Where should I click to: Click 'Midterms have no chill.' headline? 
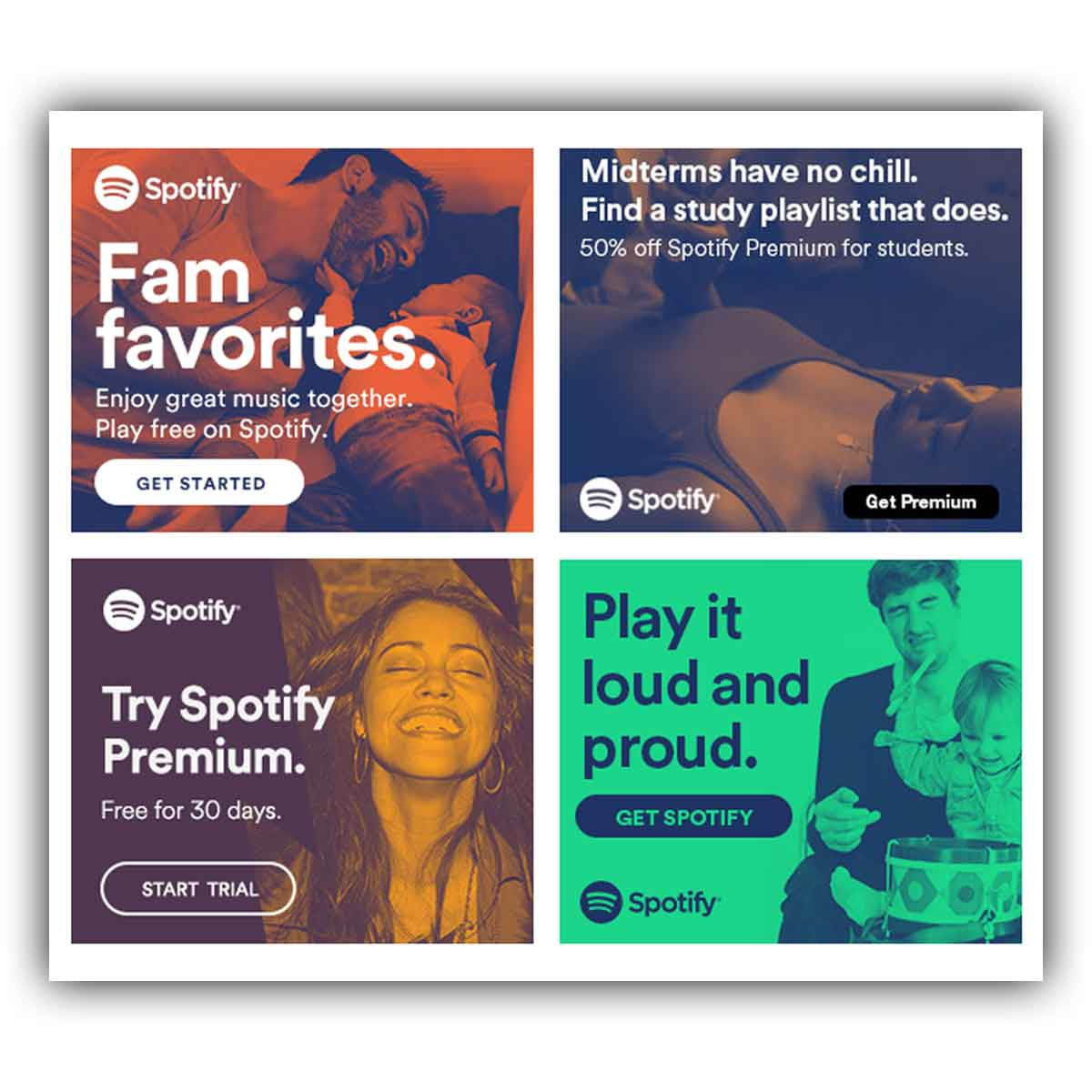point(749,171)
